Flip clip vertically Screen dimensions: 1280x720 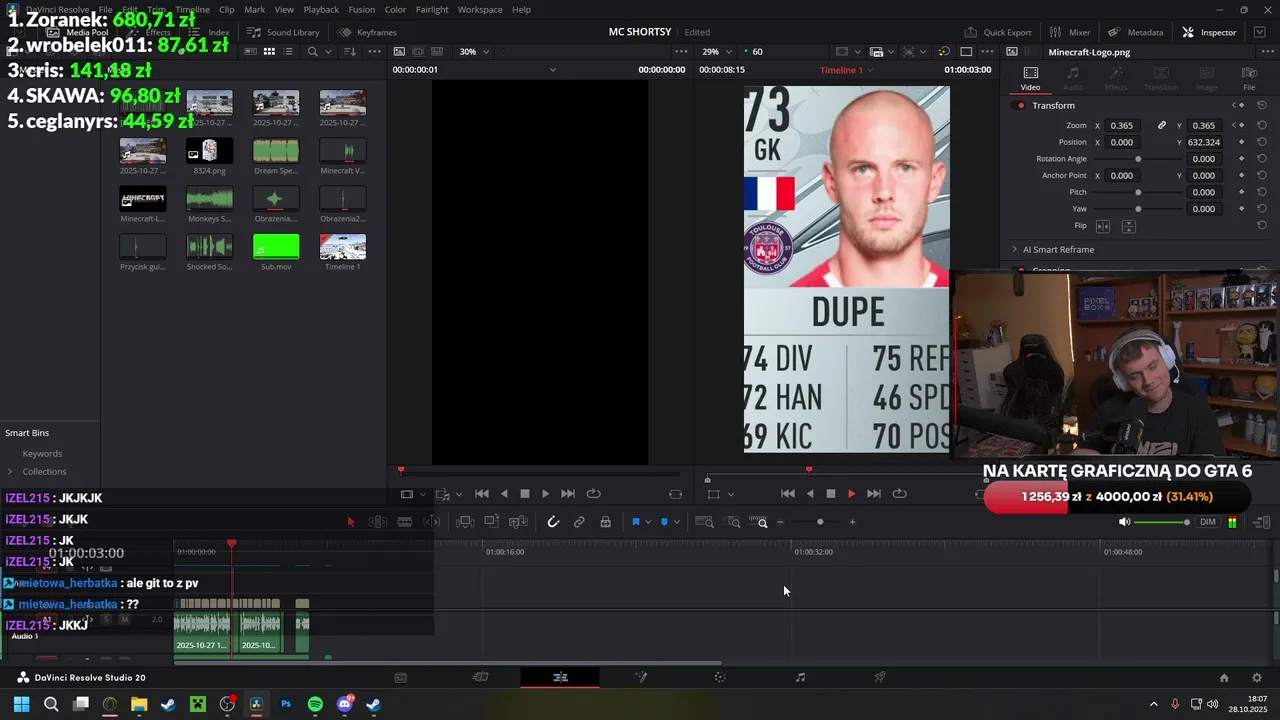pos(1129,226)
